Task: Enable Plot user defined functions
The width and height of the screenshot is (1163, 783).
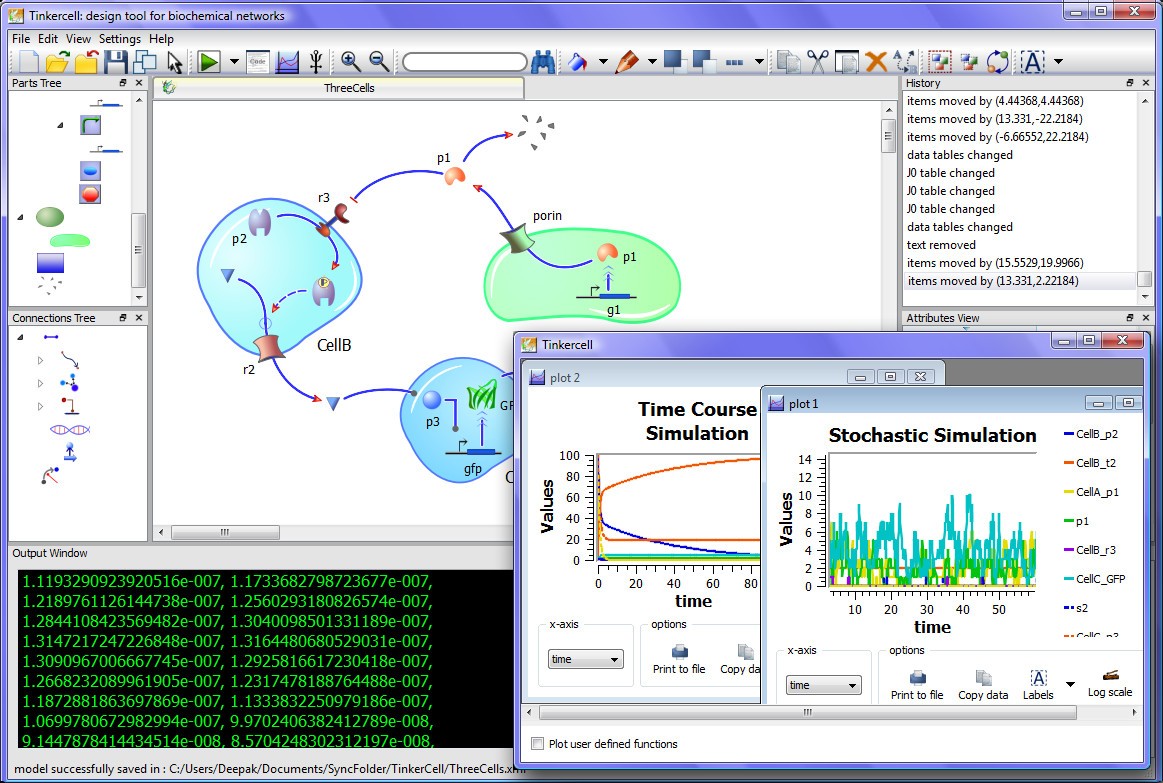Action: [x=538, y=744]
